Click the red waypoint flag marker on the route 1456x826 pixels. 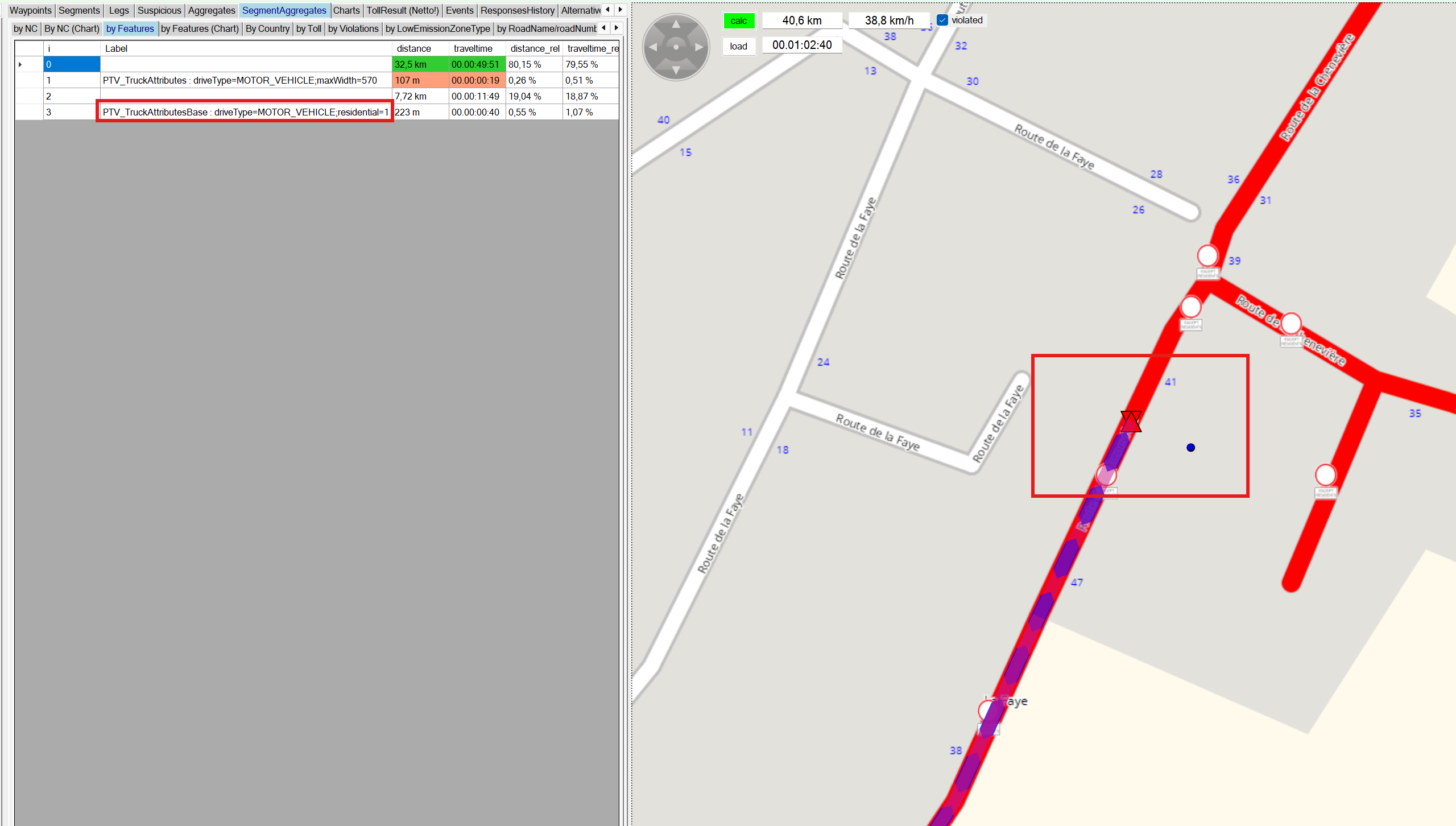click(1131, 422)
